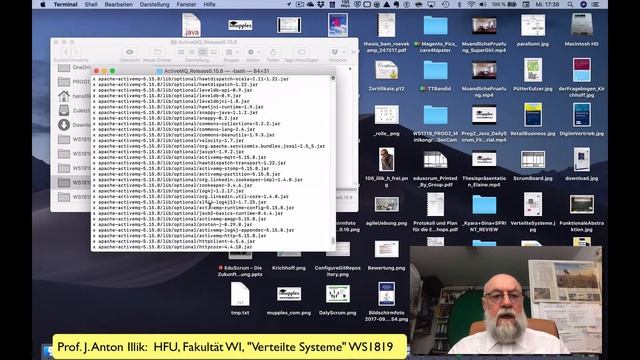The image size is (640, 360).
Task: Open the Terminal application menu
Action: (x=65, y=4)
